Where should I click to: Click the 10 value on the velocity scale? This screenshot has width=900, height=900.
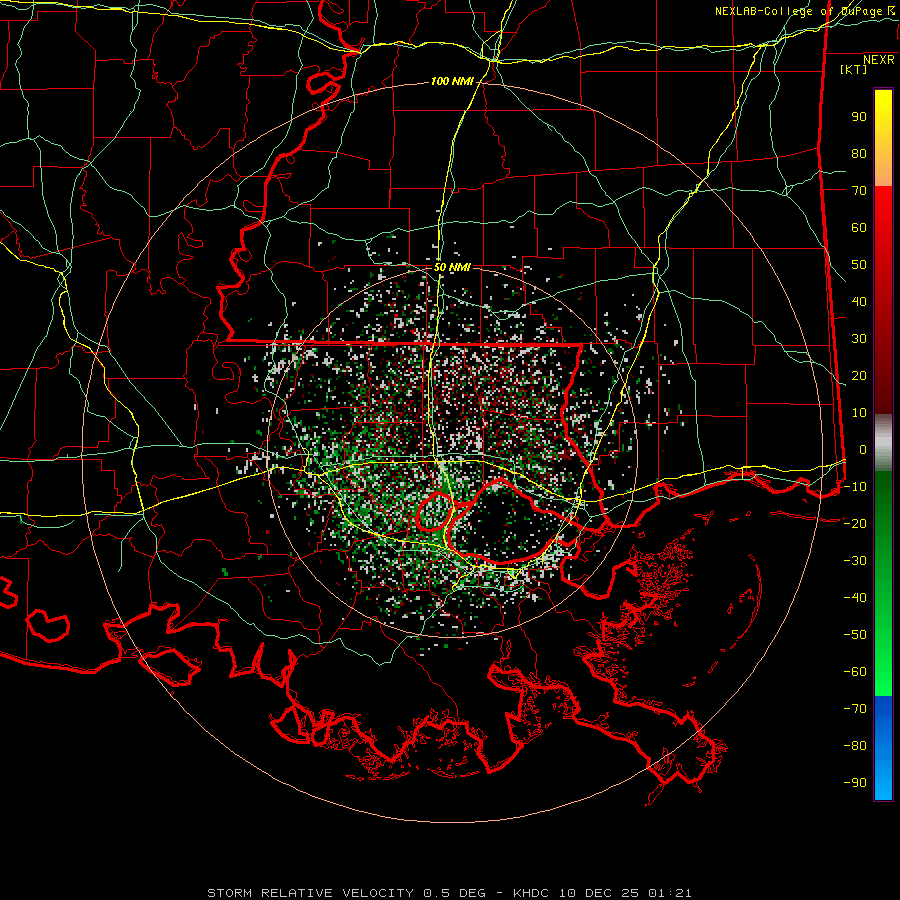coord(859,413)
